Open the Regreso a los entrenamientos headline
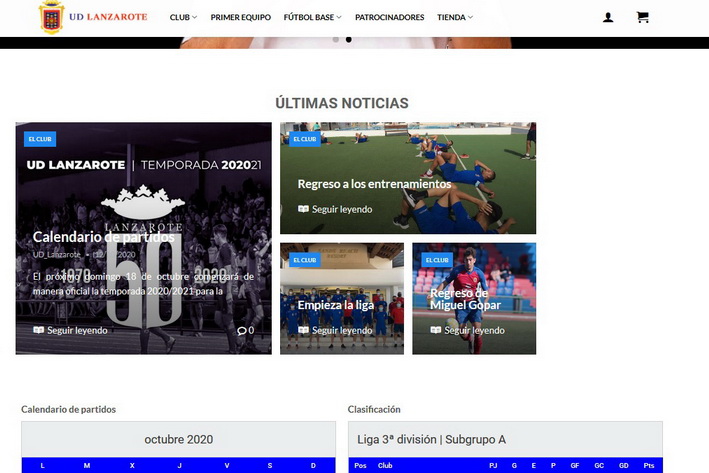 [x=374, y=184]
